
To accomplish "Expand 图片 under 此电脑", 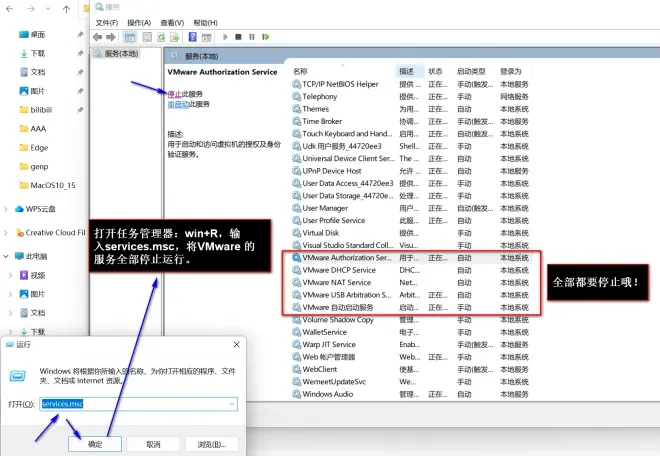I will [x=11, y=294].
